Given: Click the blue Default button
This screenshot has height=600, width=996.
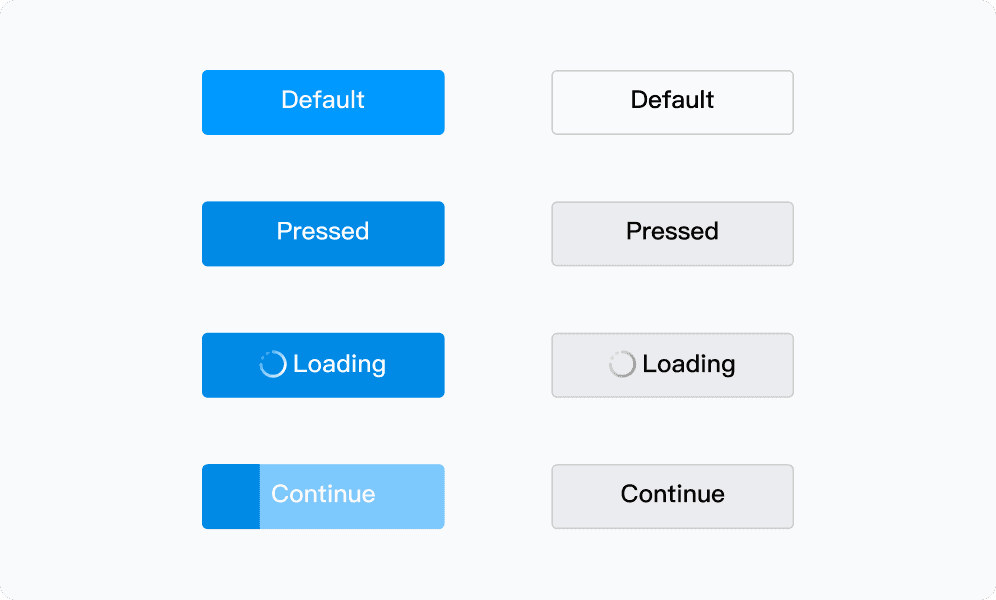Looking at the screenshot, I should click(323, 102).
